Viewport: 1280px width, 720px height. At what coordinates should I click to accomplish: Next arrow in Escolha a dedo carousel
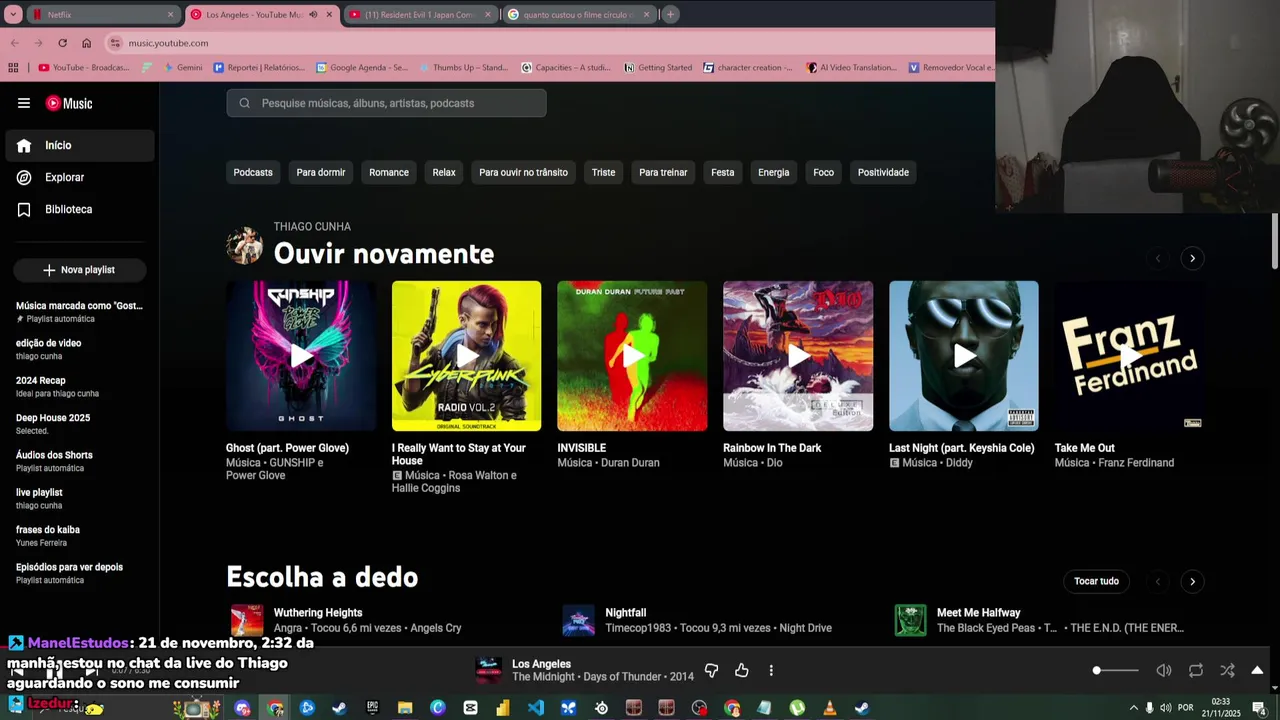[x=1192, y=581]
